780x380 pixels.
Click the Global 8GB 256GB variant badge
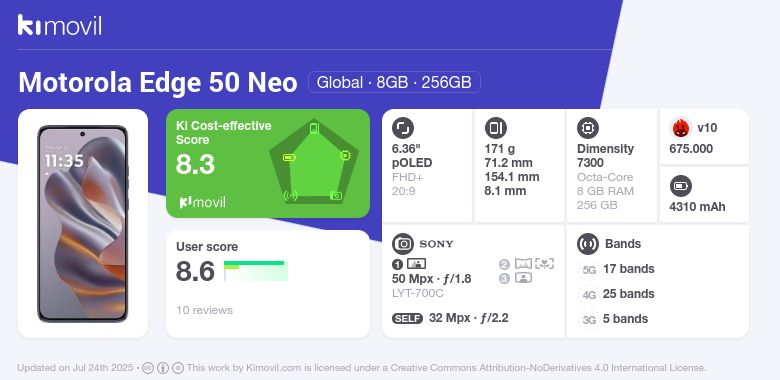click(x=394, y=82)
